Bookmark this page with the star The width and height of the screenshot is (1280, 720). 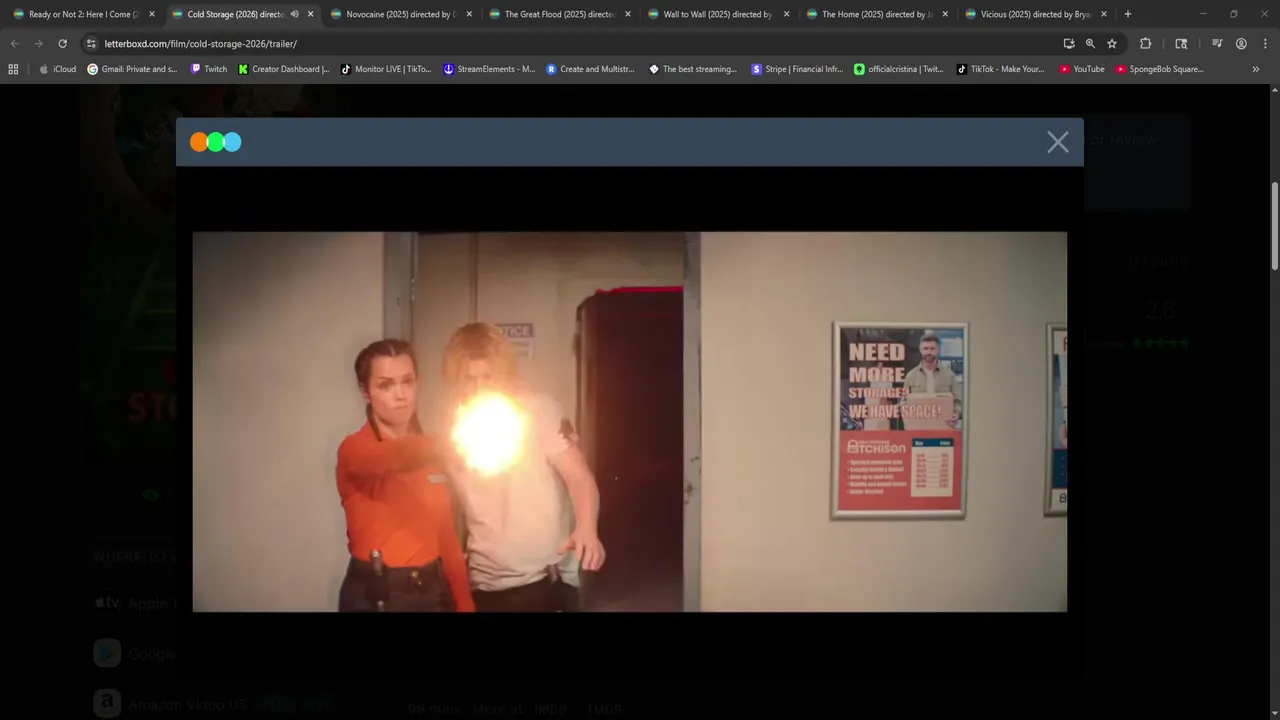click(x=1111, y=44)
